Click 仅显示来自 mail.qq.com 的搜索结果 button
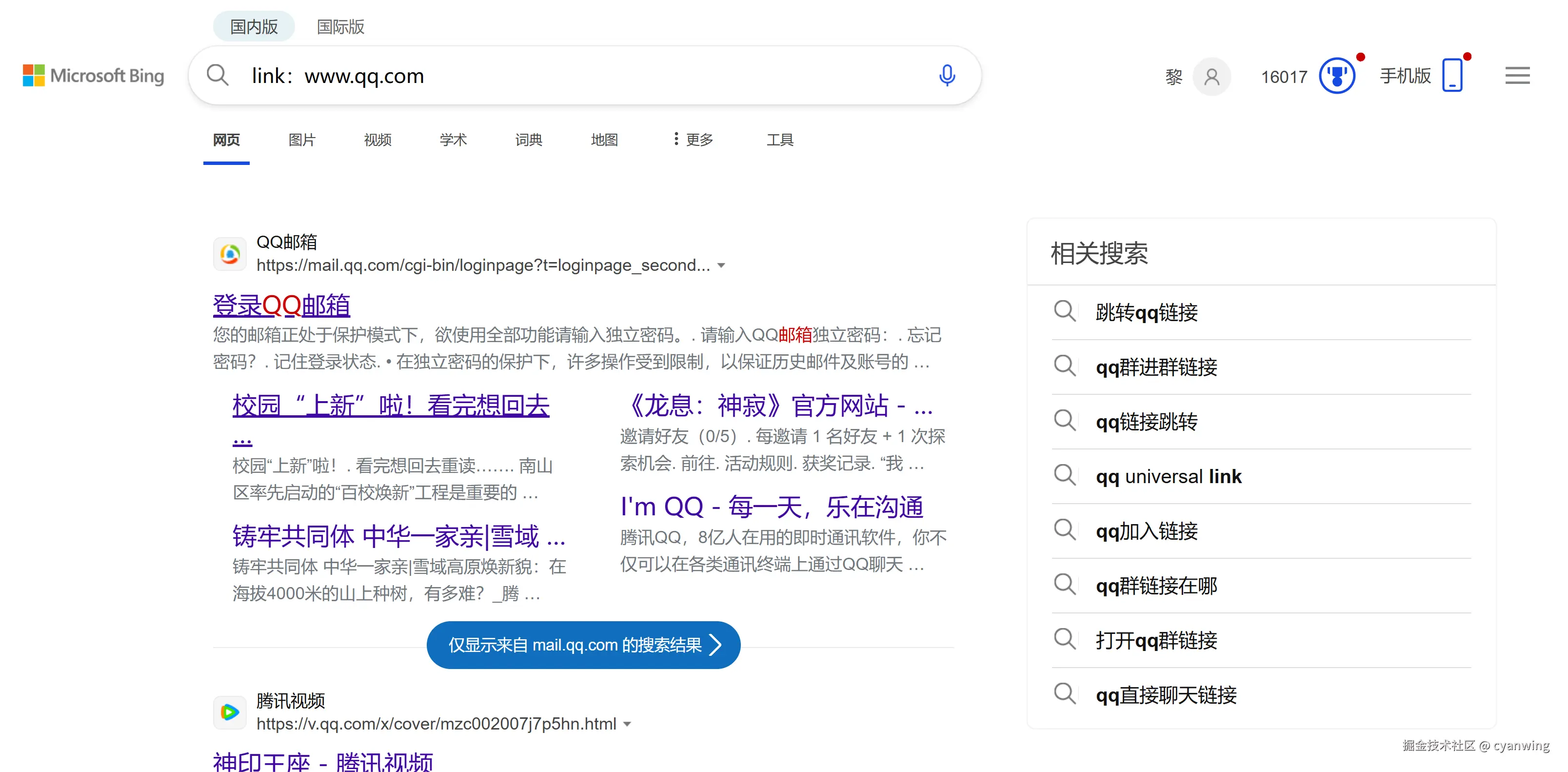The width and height of the screenshot is (1568, 772). pos(583,645)
